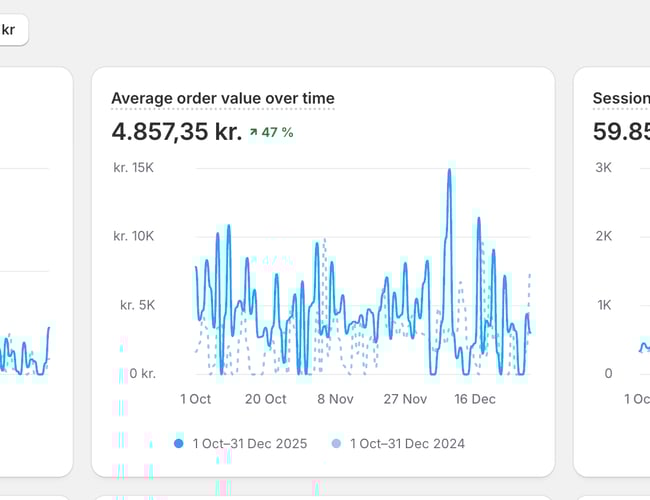
Task: Click the kr. 5K y-axis label
Action: (138, 305)
